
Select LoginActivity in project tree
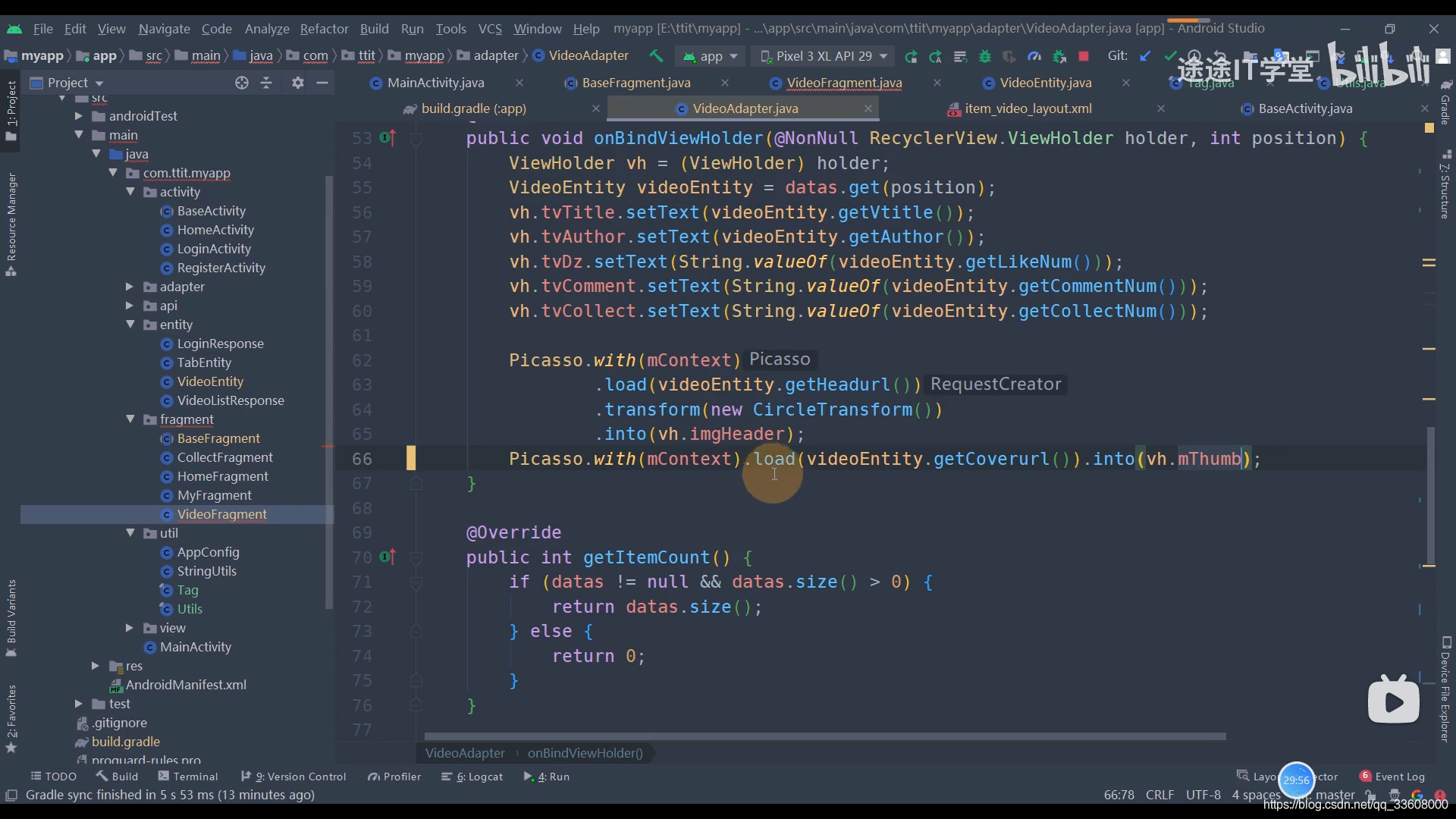(x=213, y=249)
